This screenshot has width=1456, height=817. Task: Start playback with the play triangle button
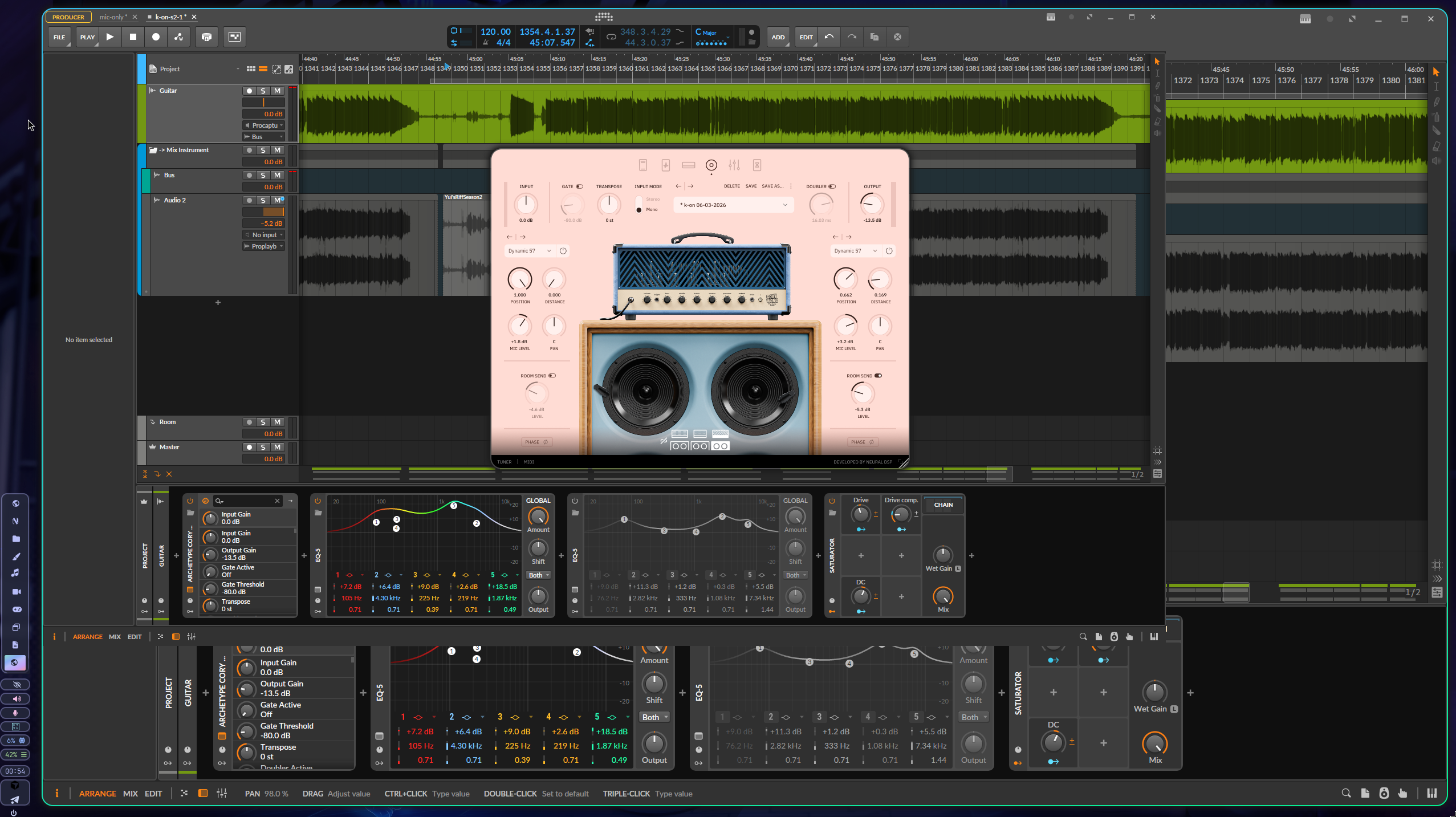pyautogui.click(x=110, y=37)
